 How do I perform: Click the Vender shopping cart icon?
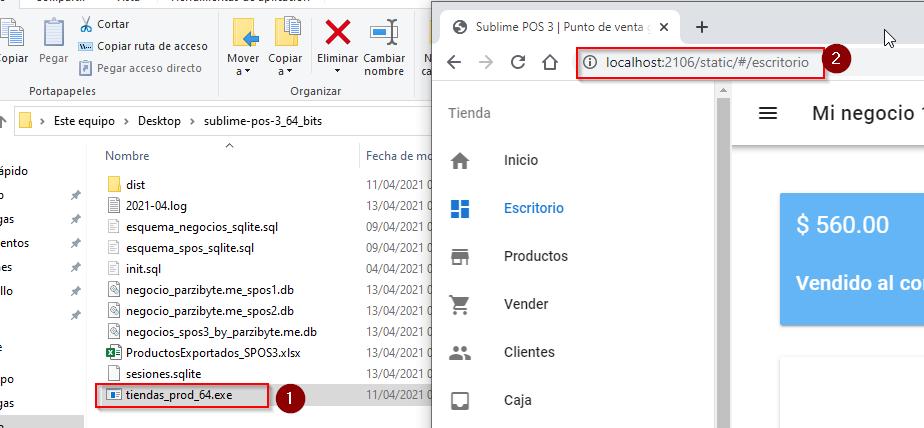[460, 304]
